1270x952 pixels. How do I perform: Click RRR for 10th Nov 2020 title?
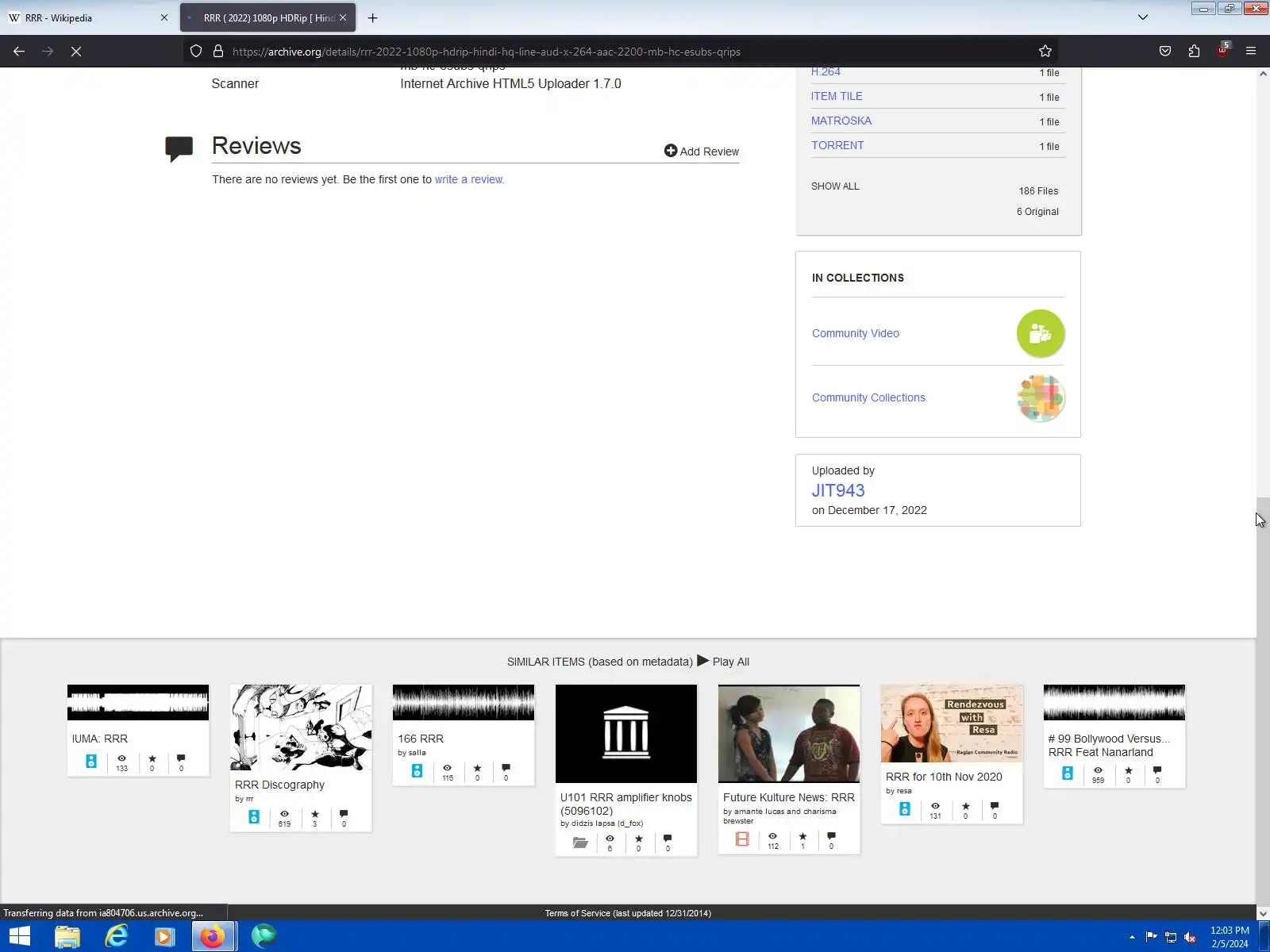click(944, 777)
